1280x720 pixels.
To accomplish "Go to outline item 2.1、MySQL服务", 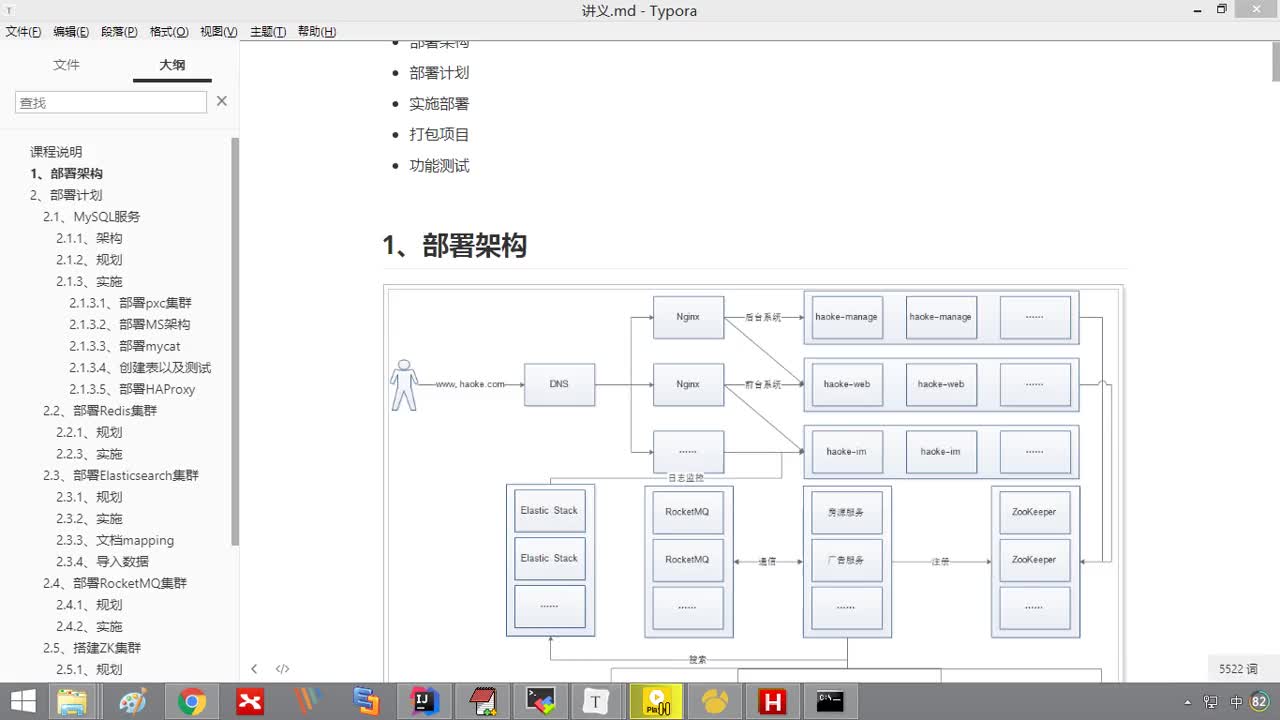I will [92, 216].
